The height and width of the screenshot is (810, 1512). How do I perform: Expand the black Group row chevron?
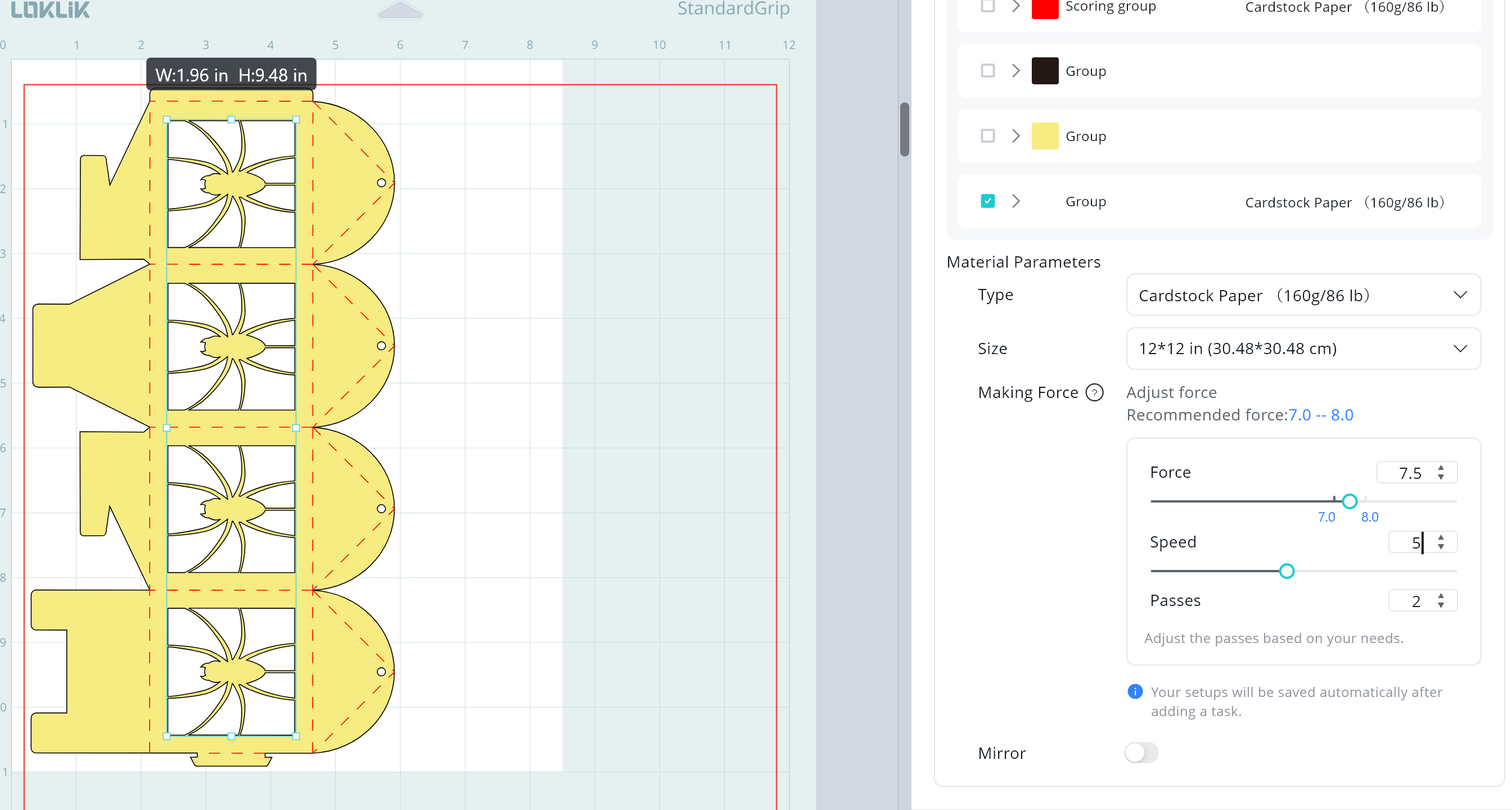tap(1016, 71)
